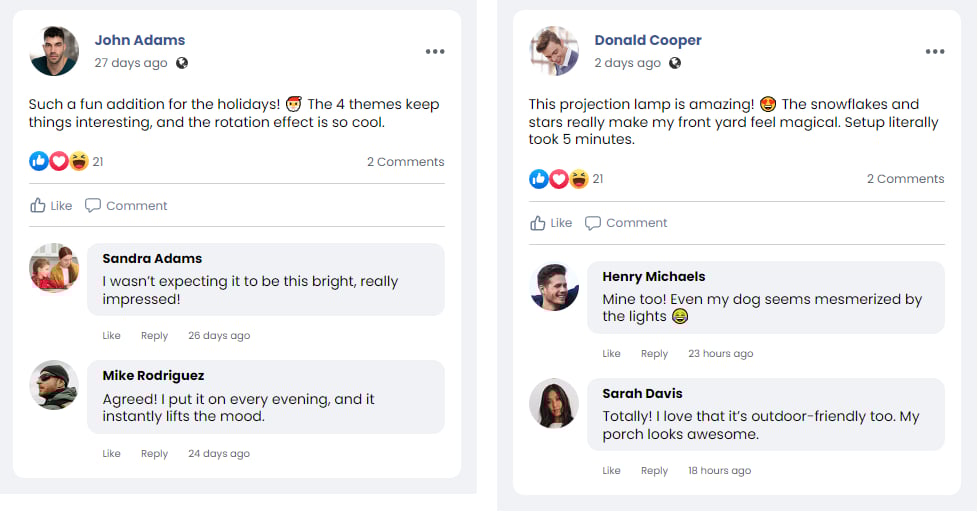Click thumbs-up reaction icon on John Adams' post
The width and height of the screenshot is (979, 514).
point(39,161)
